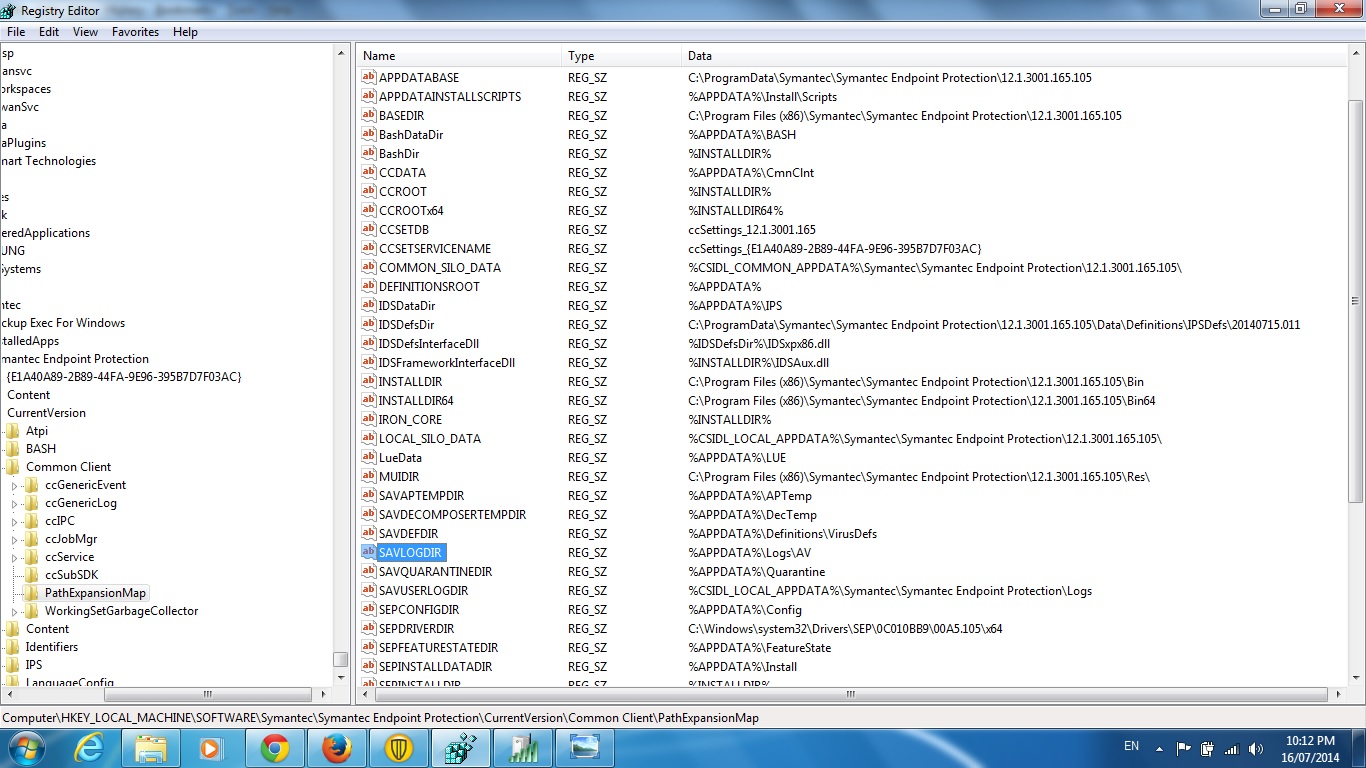This screenshot has width=1366, height=768.
Task: Select the COMMON_SILO_DATA value
Action: [440, 267]
